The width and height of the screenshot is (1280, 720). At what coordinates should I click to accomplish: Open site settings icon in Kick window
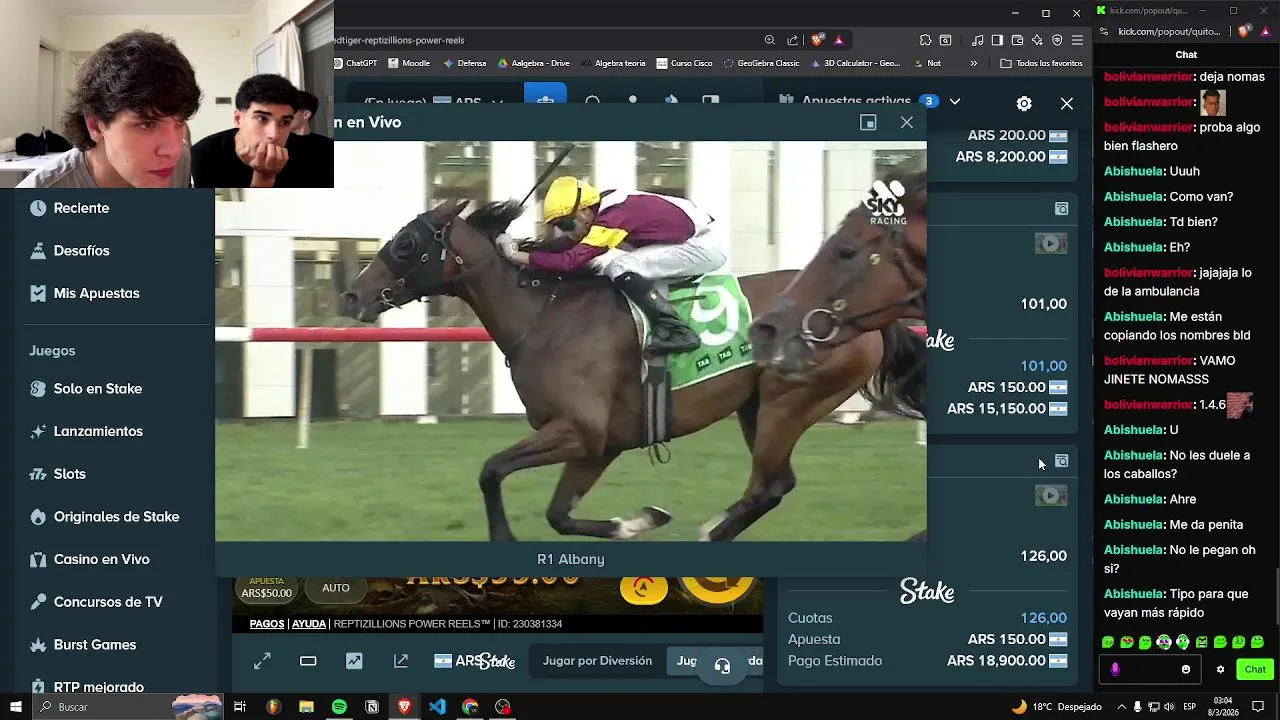point(1104,32)
